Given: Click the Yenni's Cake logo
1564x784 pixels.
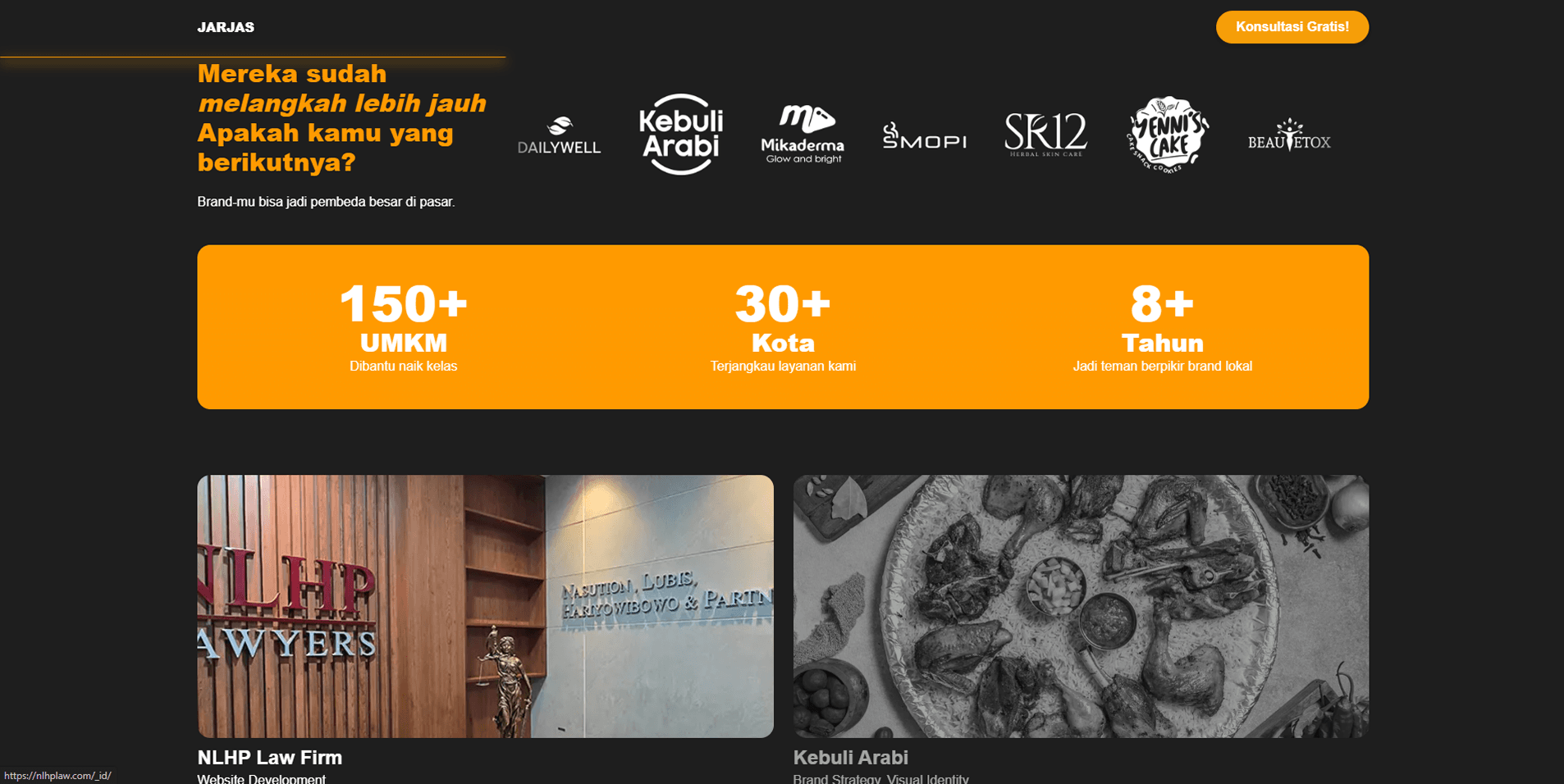Looking at the screenshot, I should tap(1167, 134).
